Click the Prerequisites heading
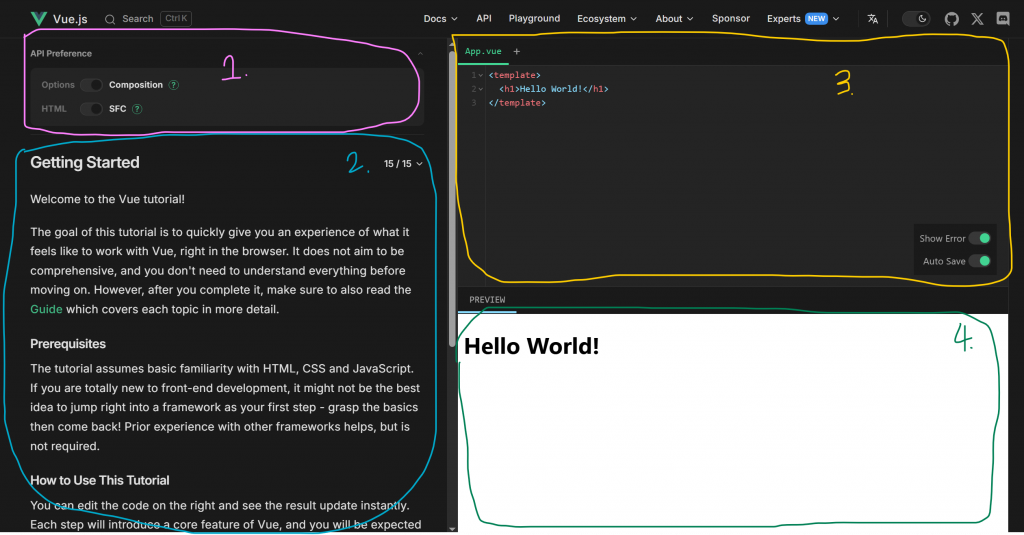1024x535 pixels. [x=68, y=344]
